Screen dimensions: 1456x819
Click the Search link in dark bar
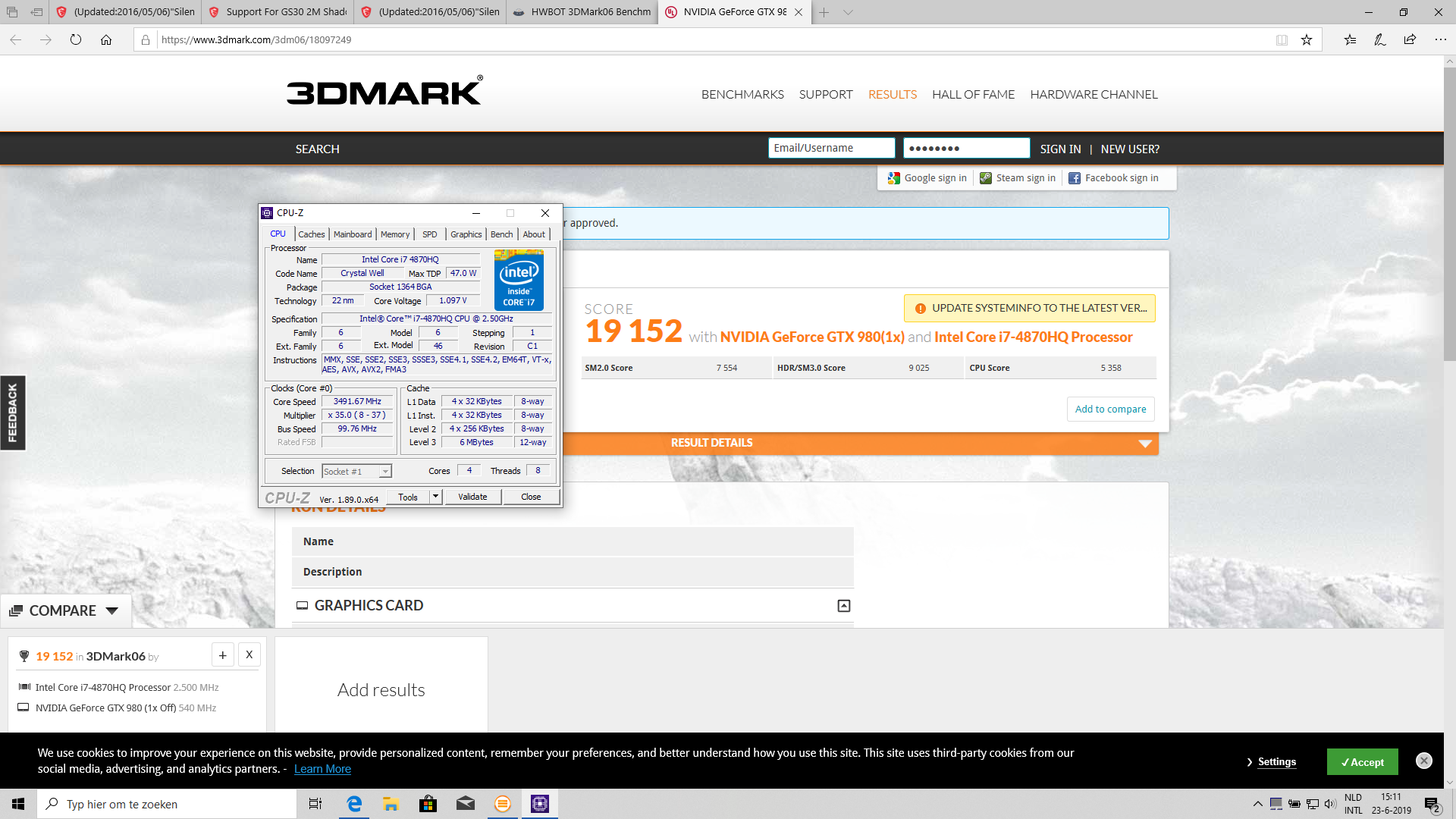click(318, 149)
